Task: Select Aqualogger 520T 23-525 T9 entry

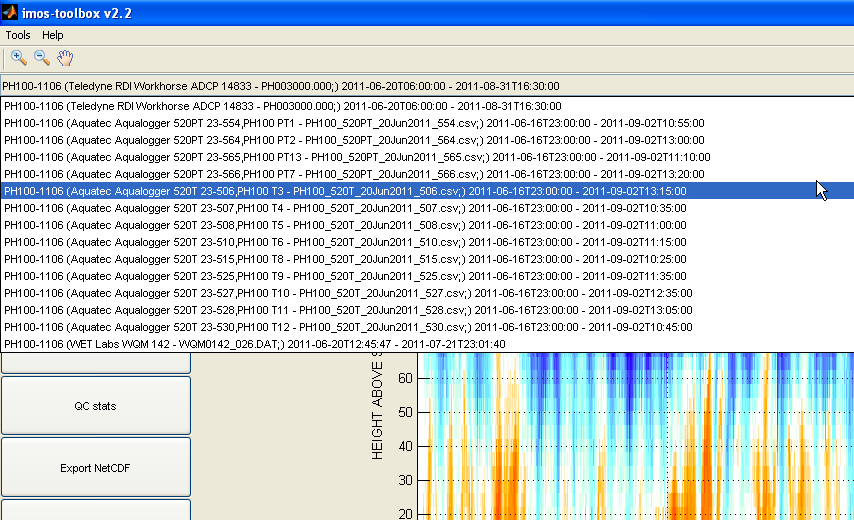Action: tap(427, 276)
